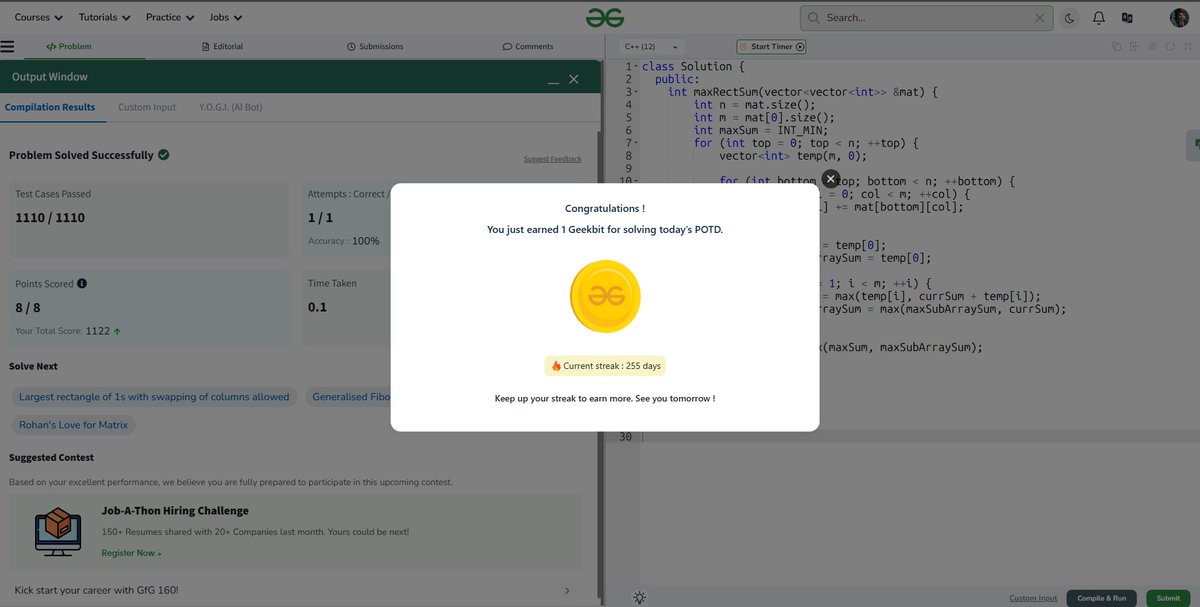Expand the Courses dropdown menu
Image resolution: width=1200 pixels, height=607 pixels.
coord(39,17)
